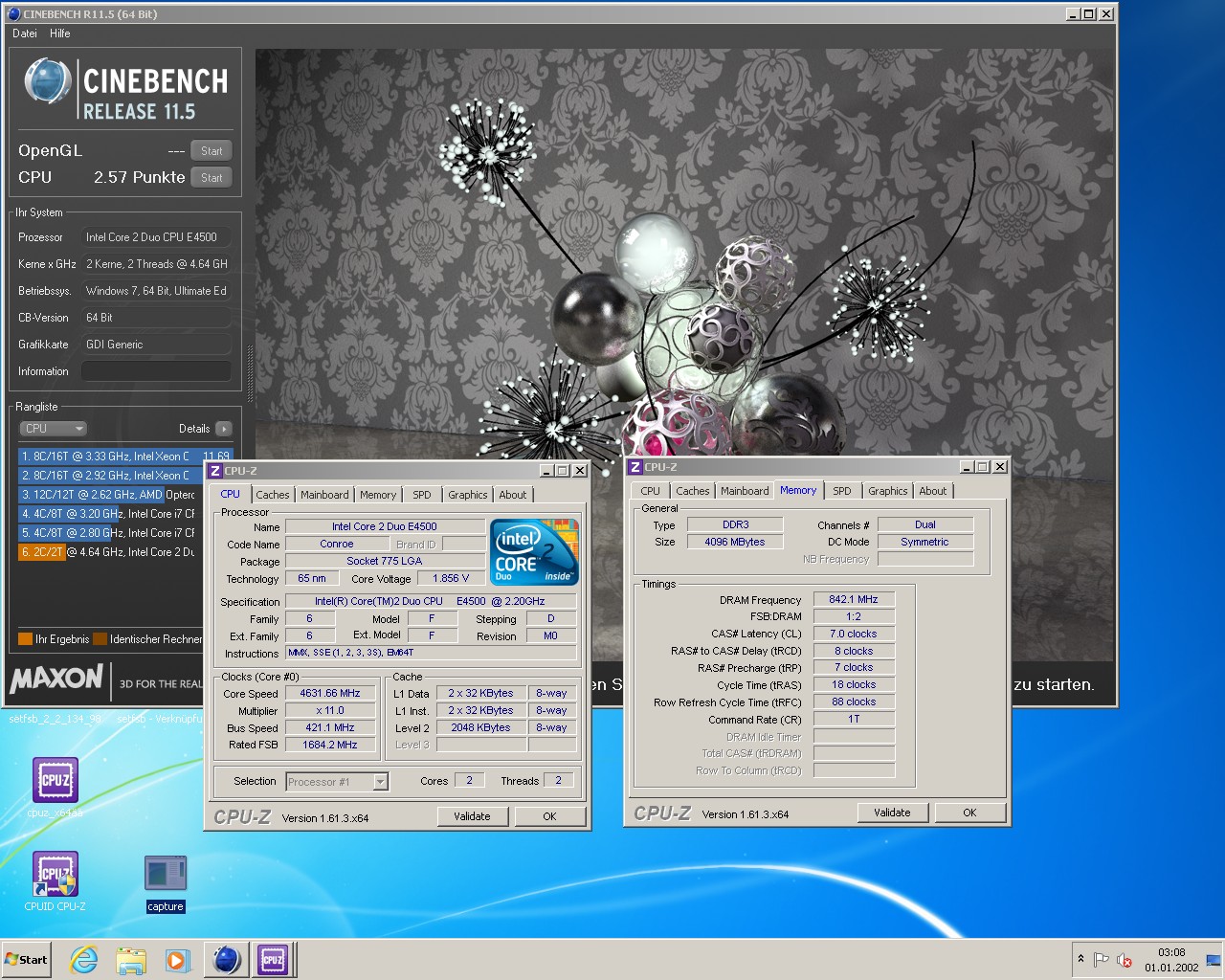Click the Cinebench sphere logo
This screenshot has height=980, width=1225.
pyautogui.click(x=48, y=80)
